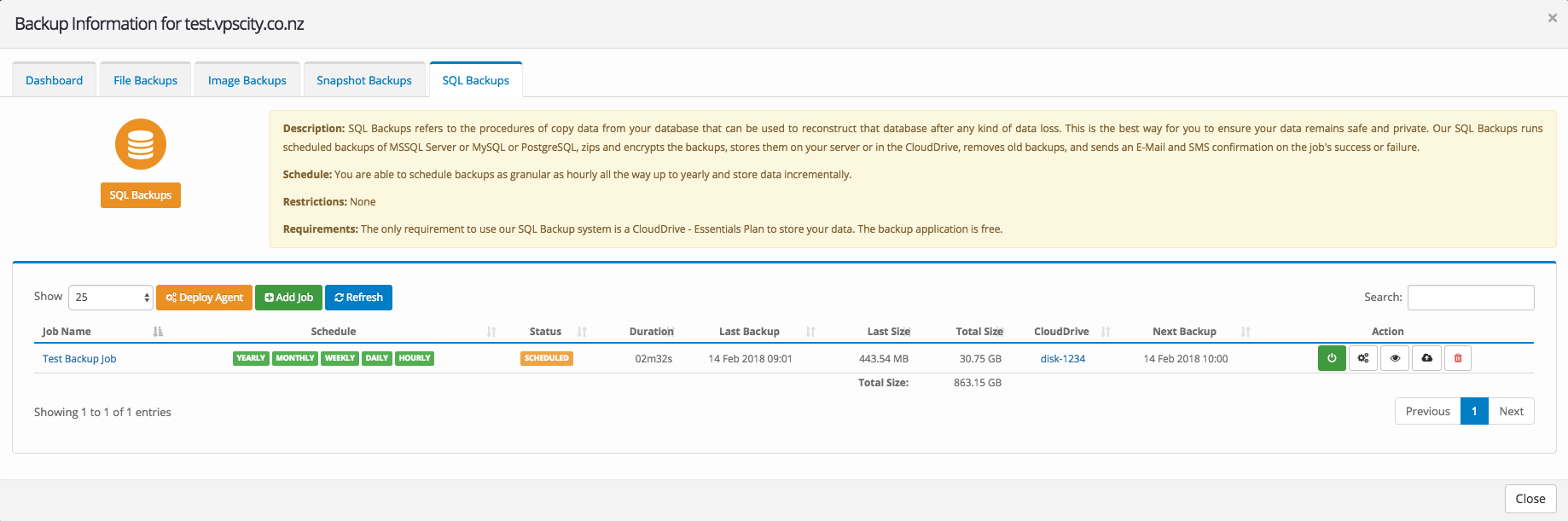Image resolution: width=1568 pixels, height=521 pixels.
Task: Sort by Schedule column arrows
Action: click(491, 332)
